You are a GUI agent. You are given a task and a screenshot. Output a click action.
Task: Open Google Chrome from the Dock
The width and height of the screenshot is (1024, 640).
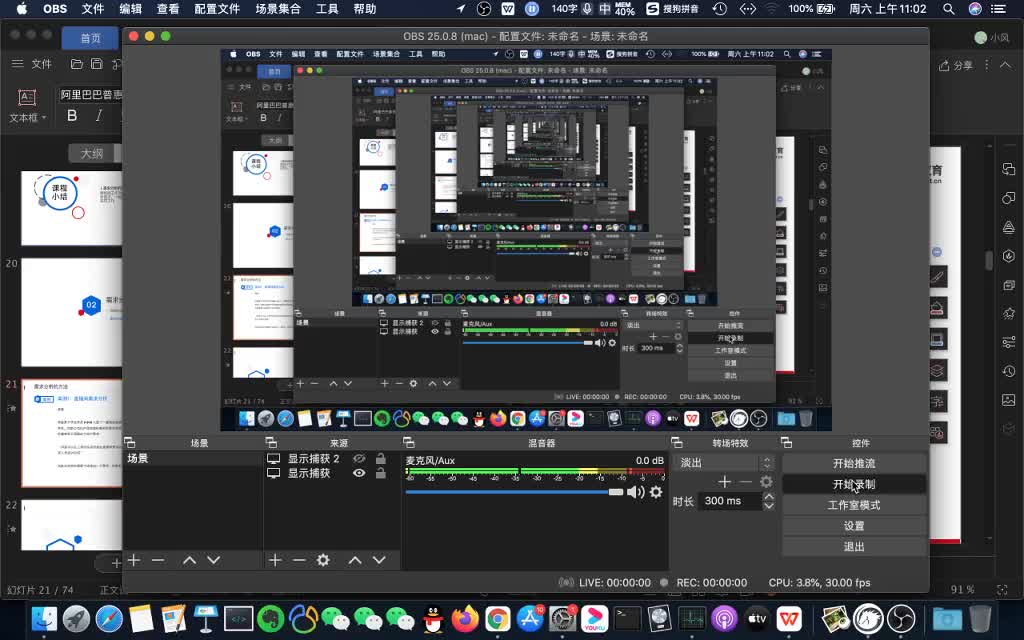[498, 618]
